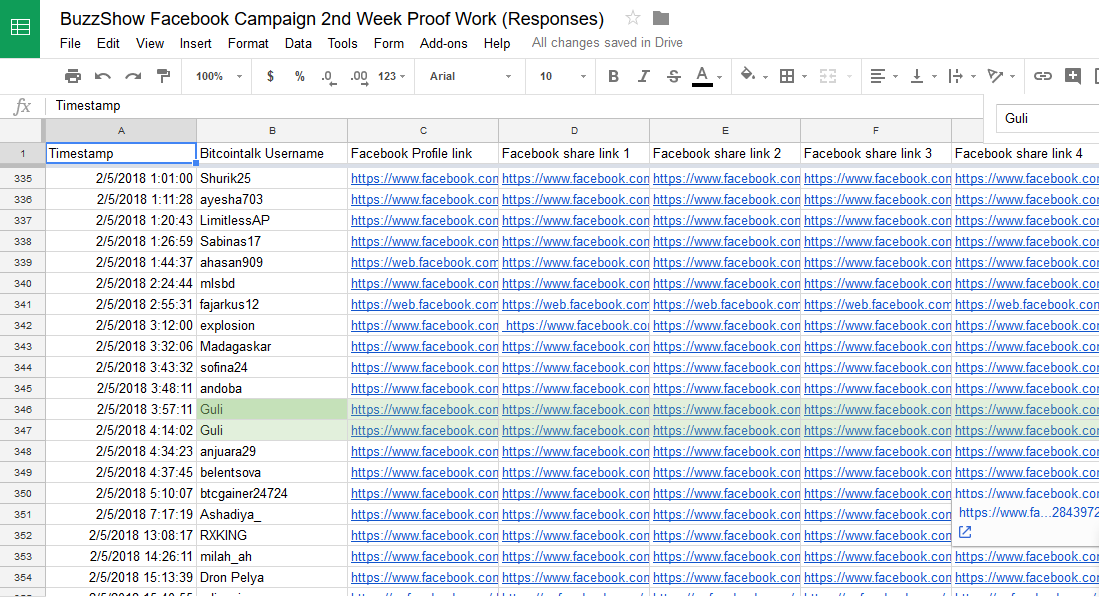Select row 346 header
1099x597 pixels.
coord(22,410)
